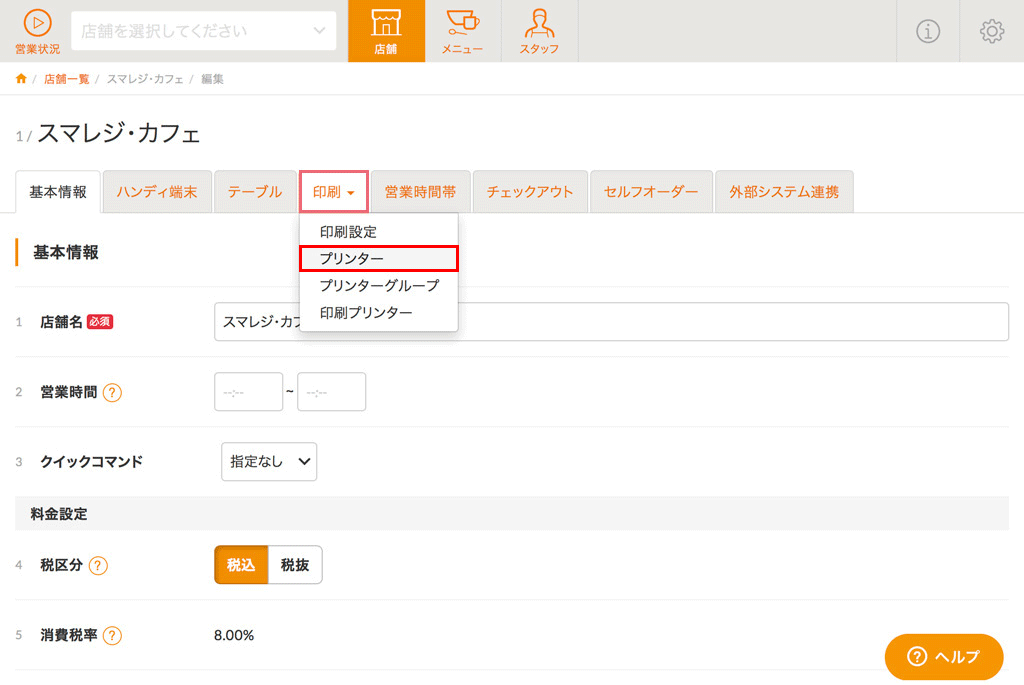This screenshot has width=1024, height=685.
Task: Click the information circle icon
Action: point(927,31)
